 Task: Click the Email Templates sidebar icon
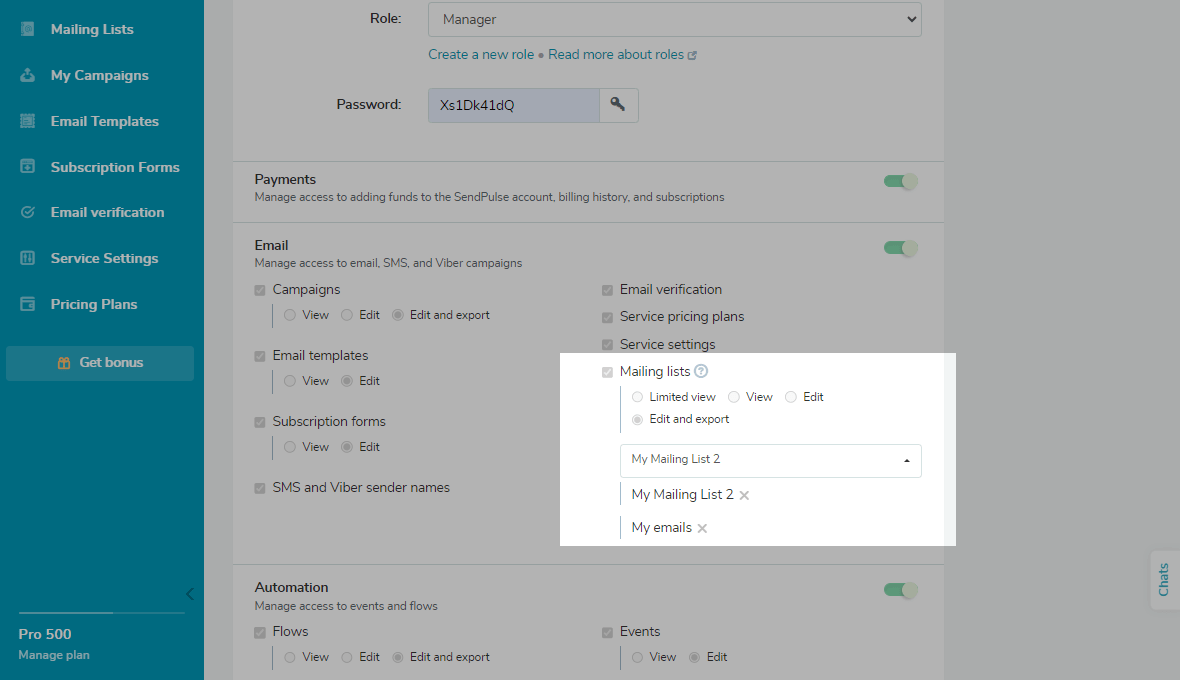(28, 121)
